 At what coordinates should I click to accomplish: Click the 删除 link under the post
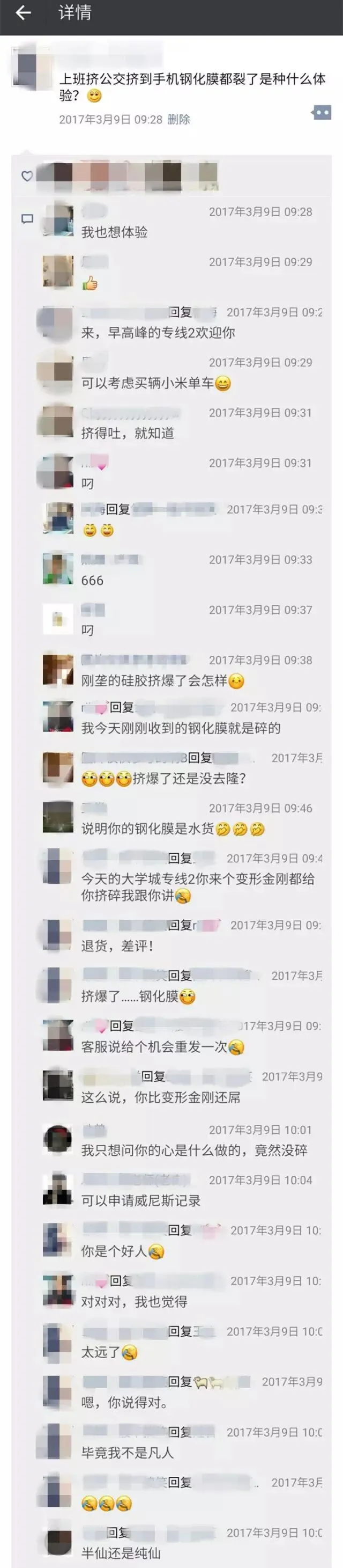coord(179,120)
